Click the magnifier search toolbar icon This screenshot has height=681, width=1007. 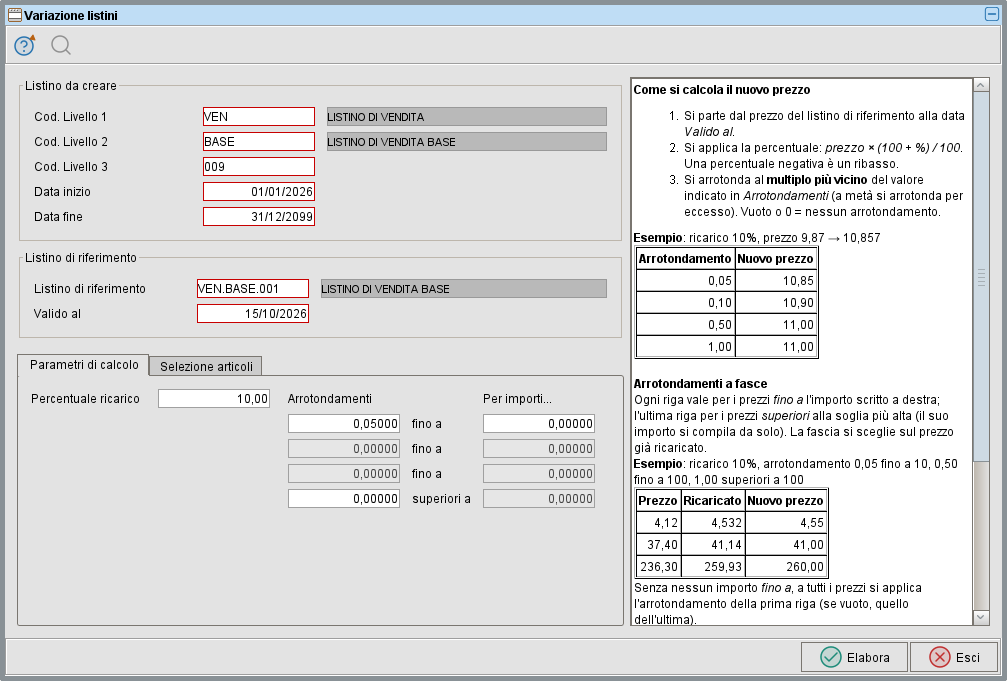(61, 46)
